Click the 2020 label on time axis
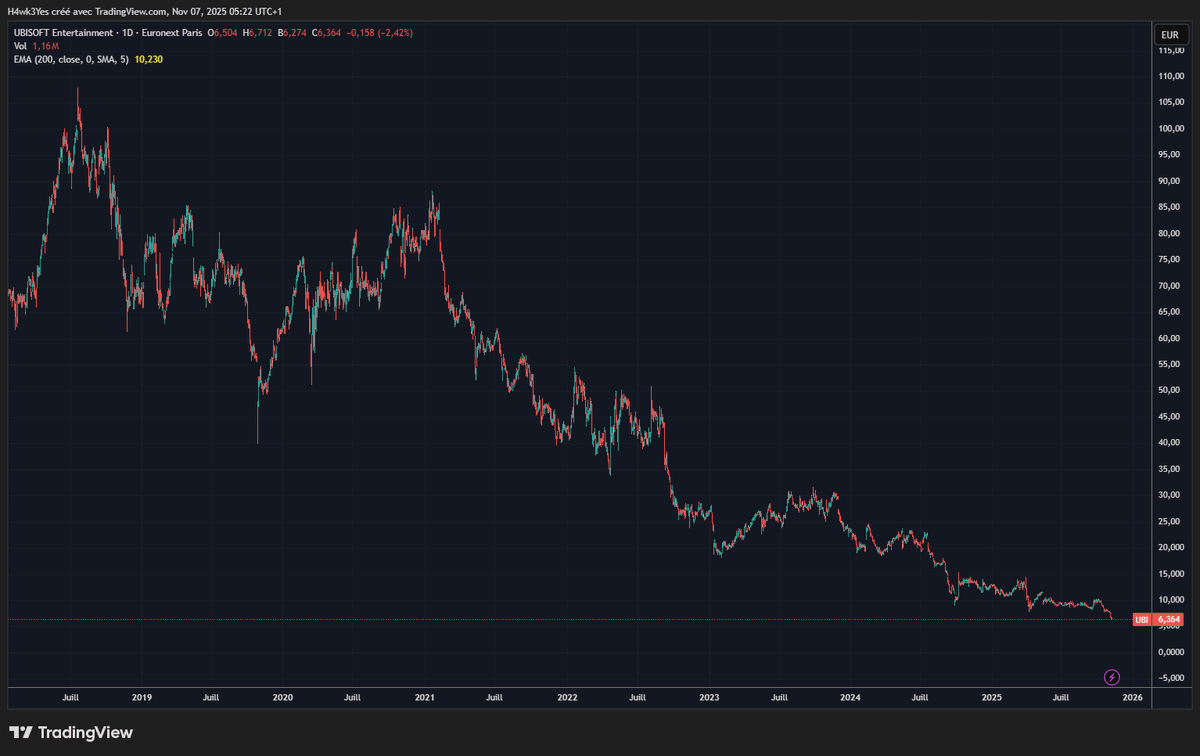 click(283, 697)
